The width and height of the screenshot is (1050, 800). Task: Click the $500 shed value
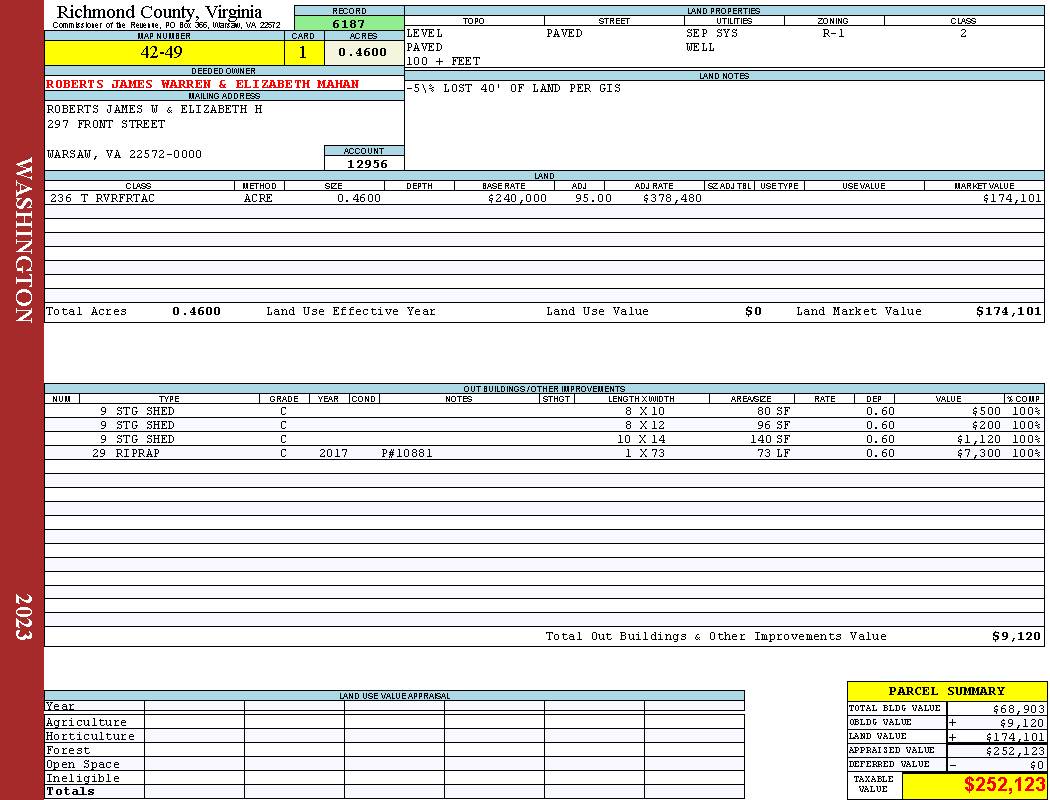point(986,412)
